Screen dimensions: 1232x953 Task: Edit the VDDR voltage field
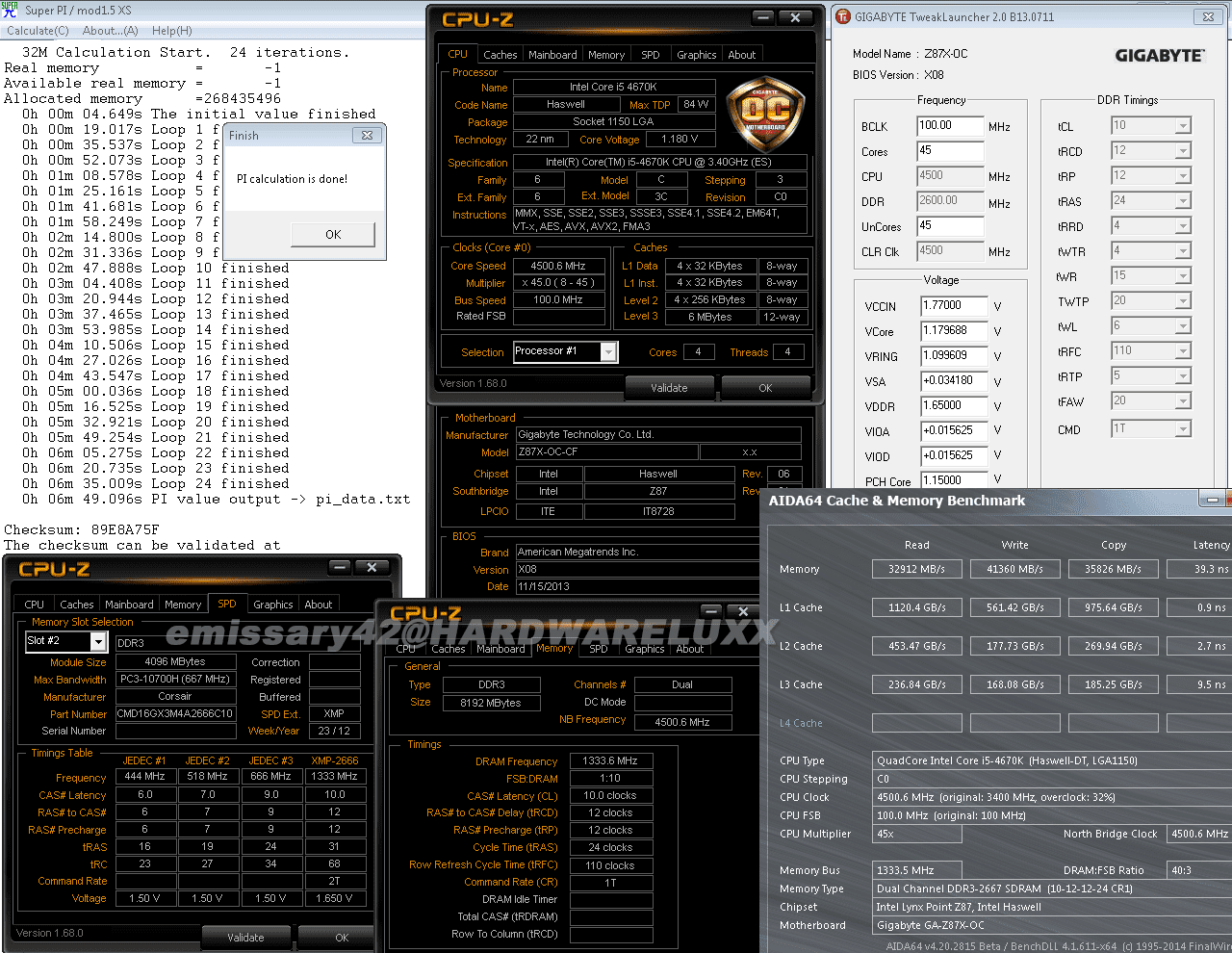[954, 406]
